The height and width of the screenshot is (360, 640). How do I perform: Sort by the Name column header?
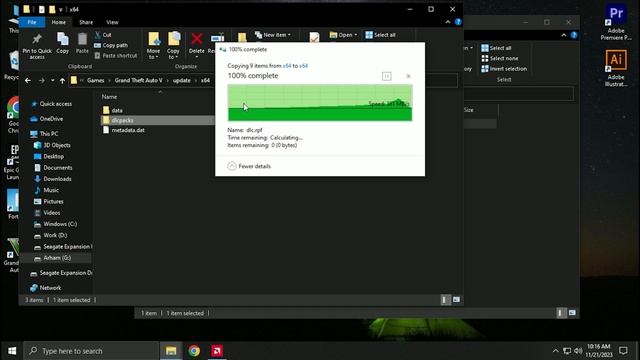[109, 97]
